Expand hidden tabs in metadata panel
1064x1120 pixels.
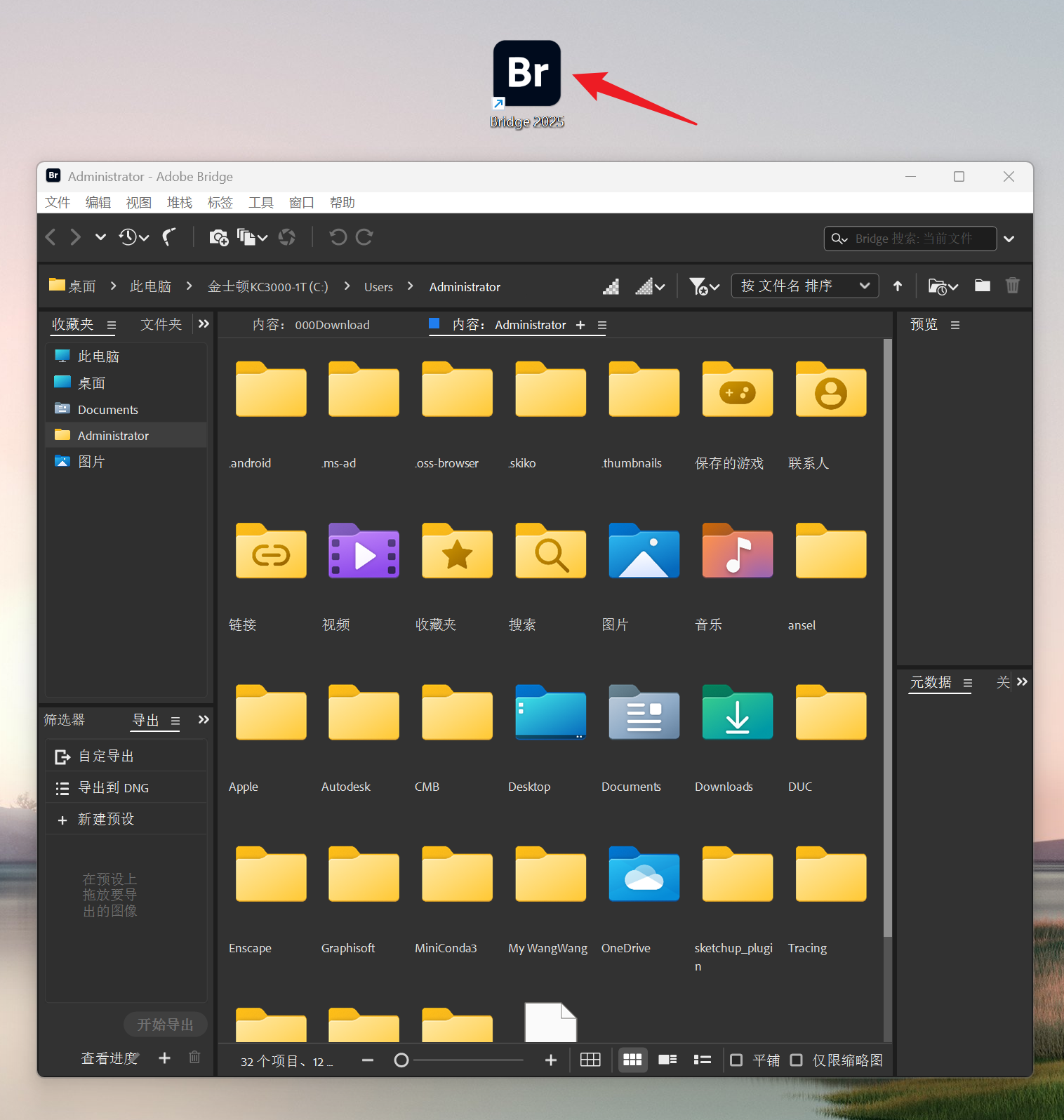1022,682
